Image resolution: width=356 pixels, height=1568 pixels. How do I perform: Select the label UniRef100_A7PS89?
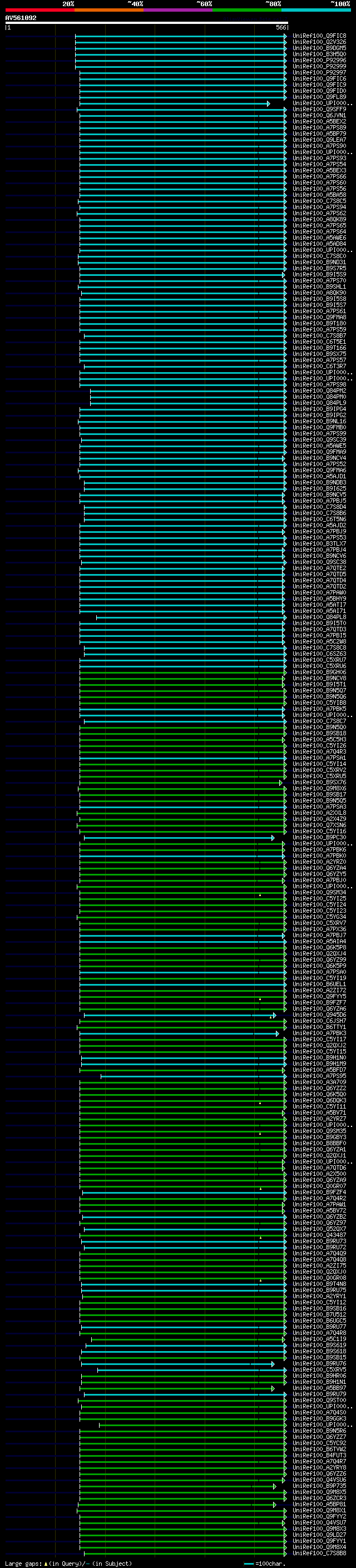pos(319,128)
